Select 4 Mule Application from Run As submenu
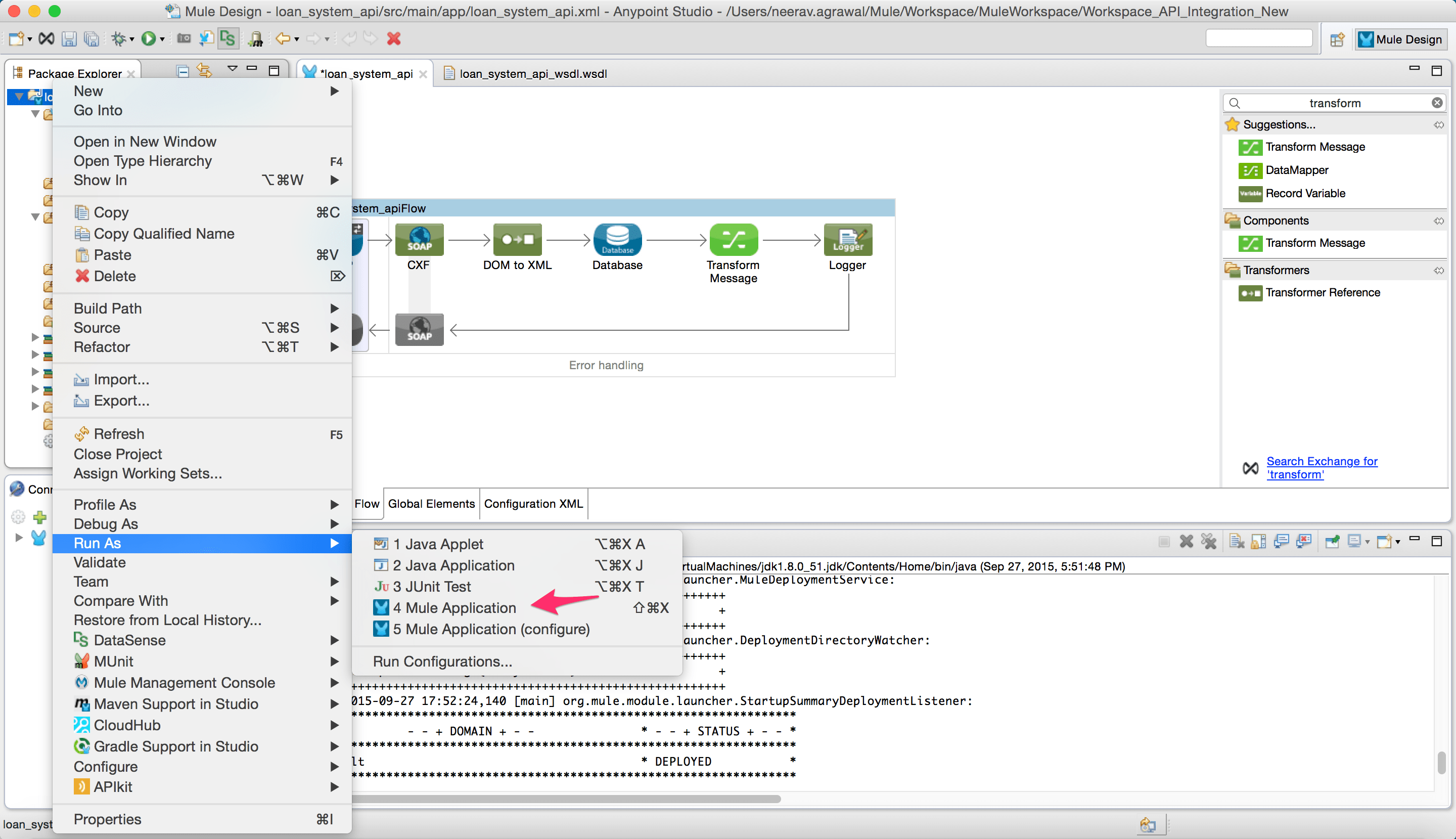 517,607
